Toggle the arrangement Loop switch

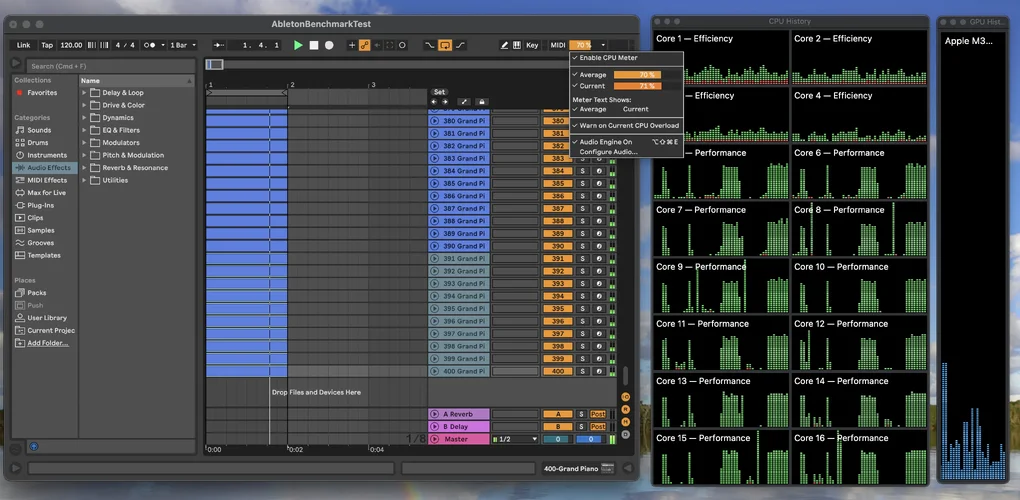coord(445,45)
